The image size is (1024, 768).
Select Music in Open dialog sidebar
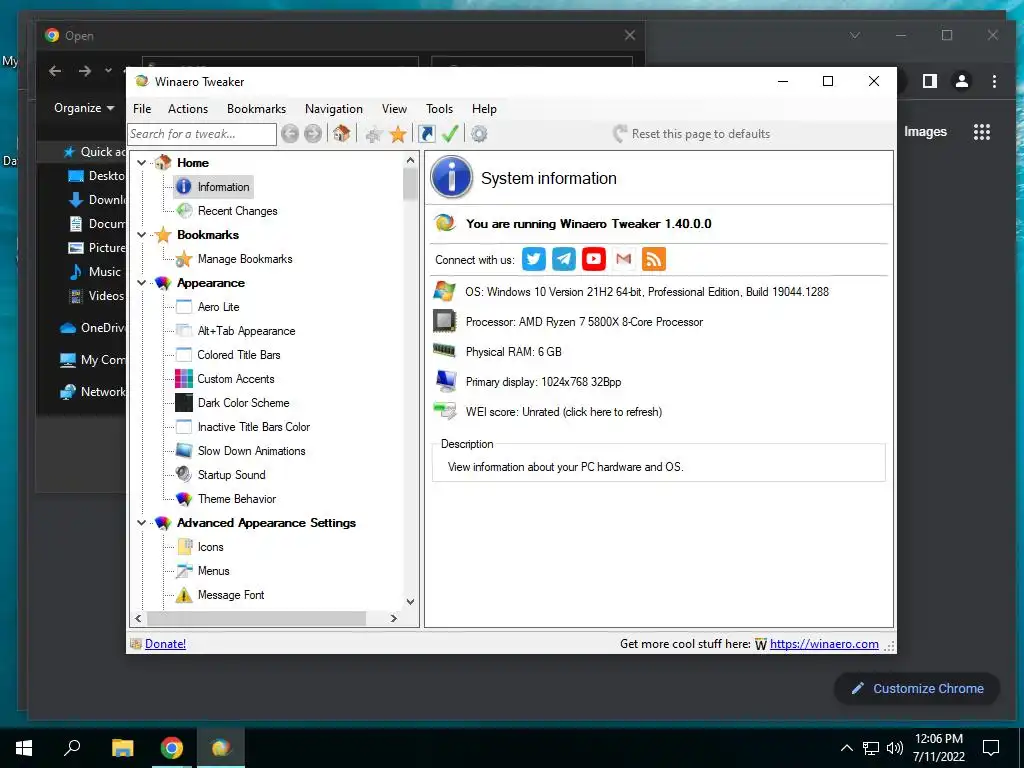pos(95,272)
